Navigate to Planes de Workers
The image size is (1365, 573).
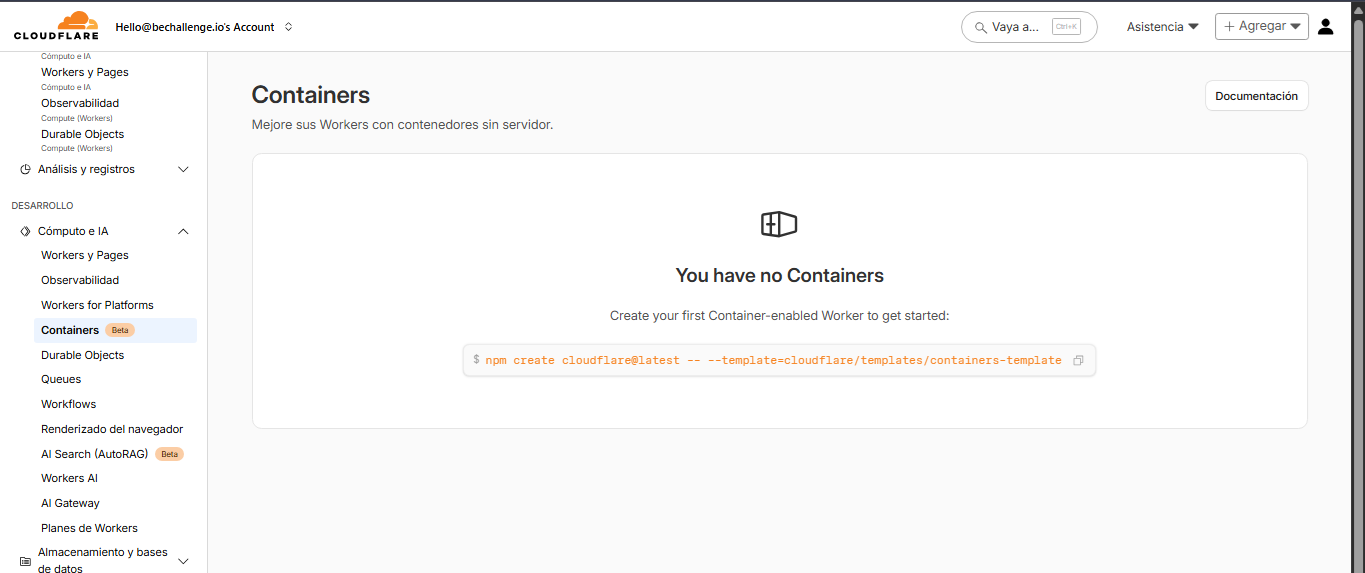(x=89, y=528)
